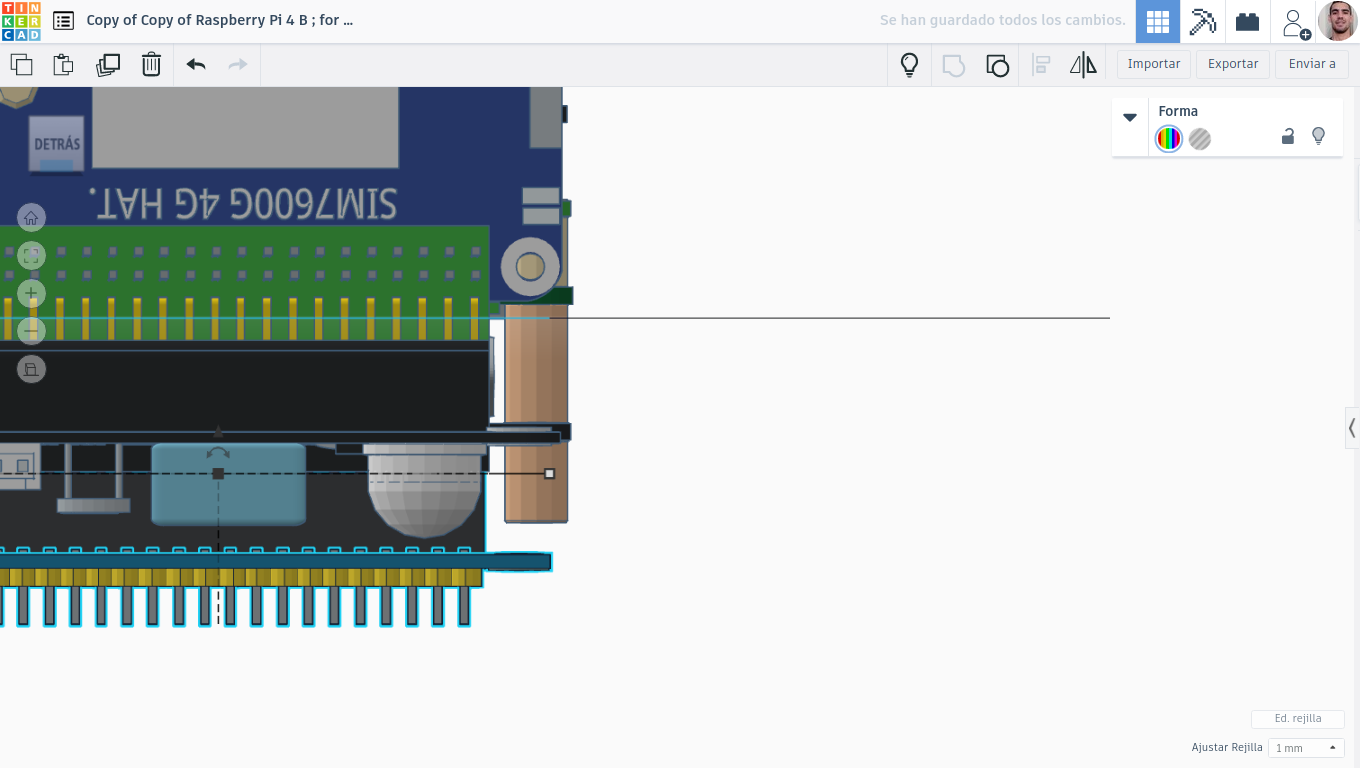Redo the last action
This screenshot has height=768, width=1360.
(x=238, y=65)
